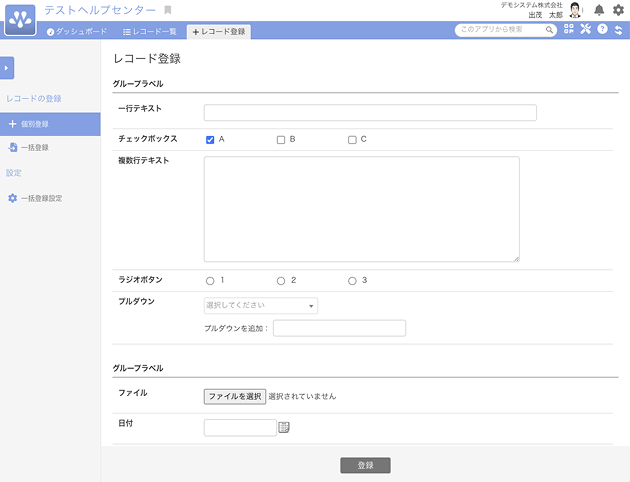Open the wrench tools icon
Image resolution: width=630 pixels, height=482 pixels.
[x=586, y=30]
